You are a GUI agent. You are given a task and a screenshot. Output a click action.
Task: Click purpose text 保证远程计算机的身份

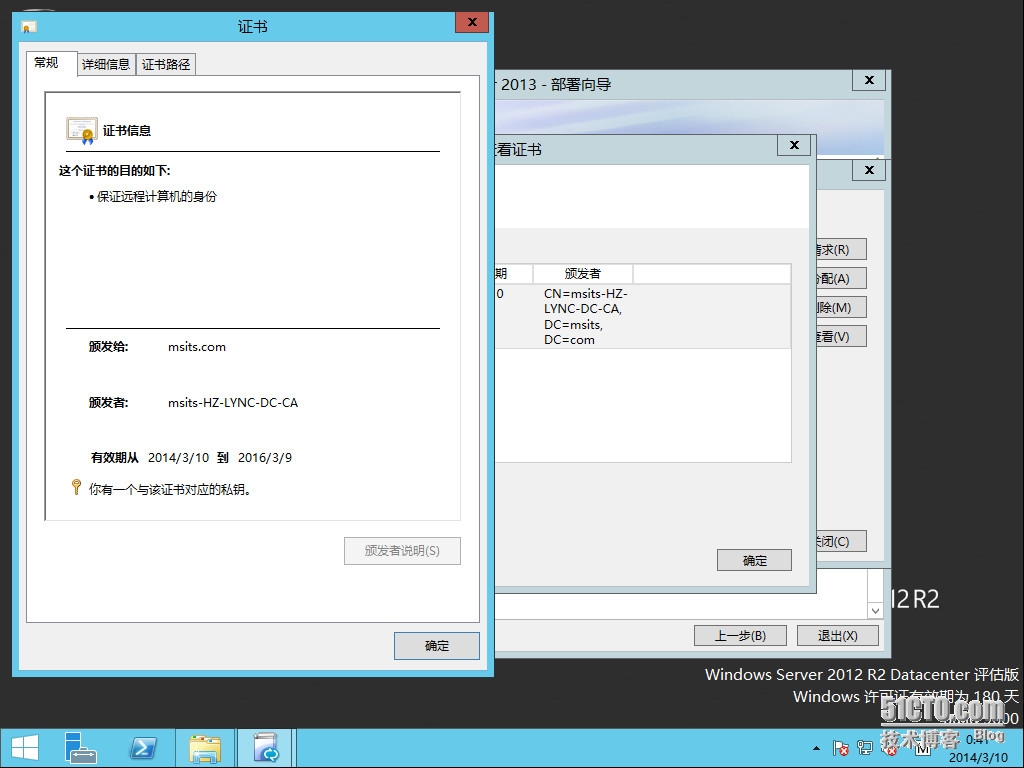tap(156, 197)
